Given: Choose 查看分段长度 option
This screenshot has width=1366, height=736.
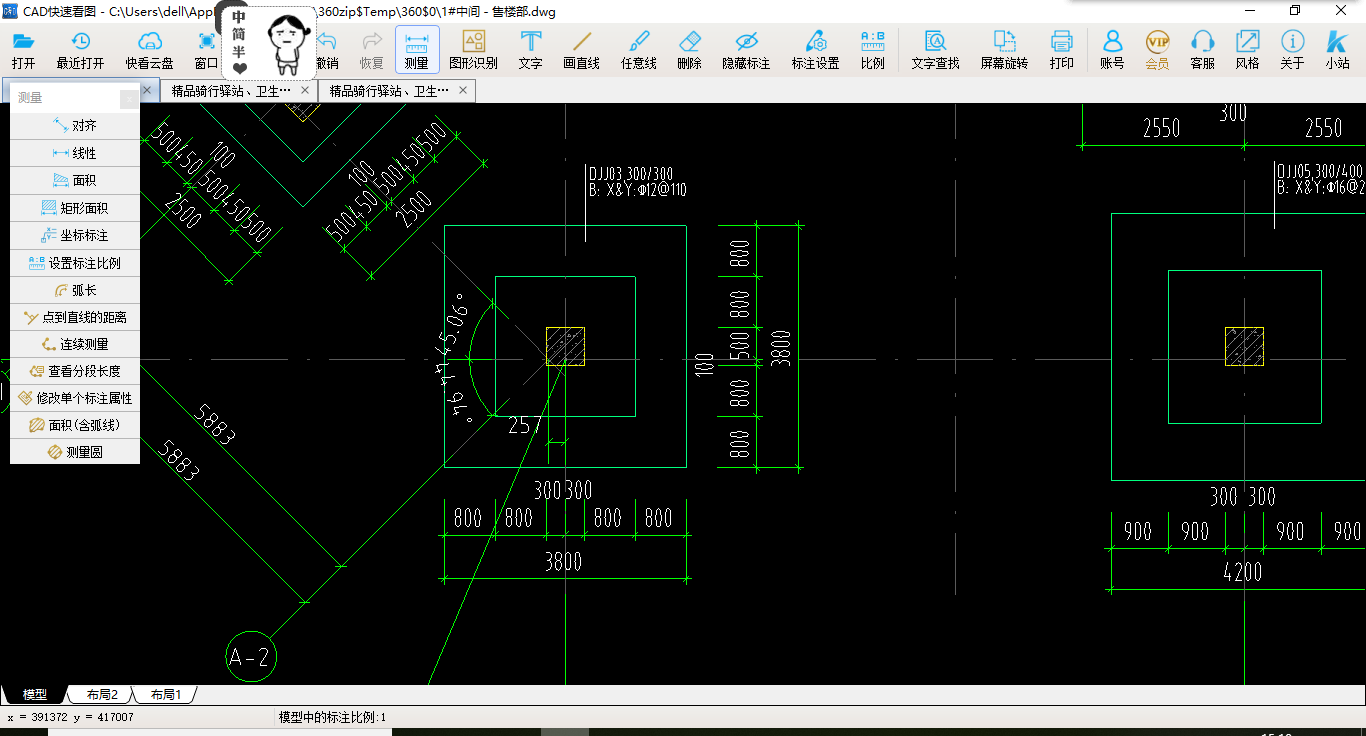Looking at the screenshot, I should coord(75,371).
